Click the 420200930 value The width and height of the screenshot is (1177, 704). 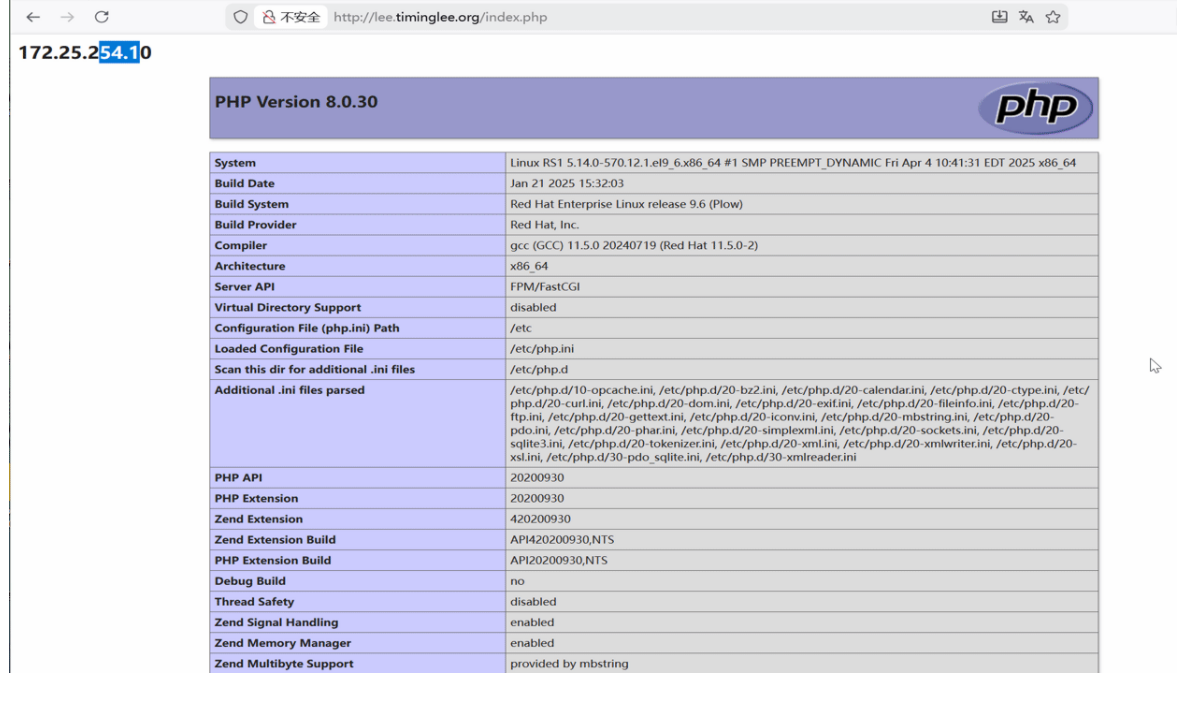click(540, 519)
